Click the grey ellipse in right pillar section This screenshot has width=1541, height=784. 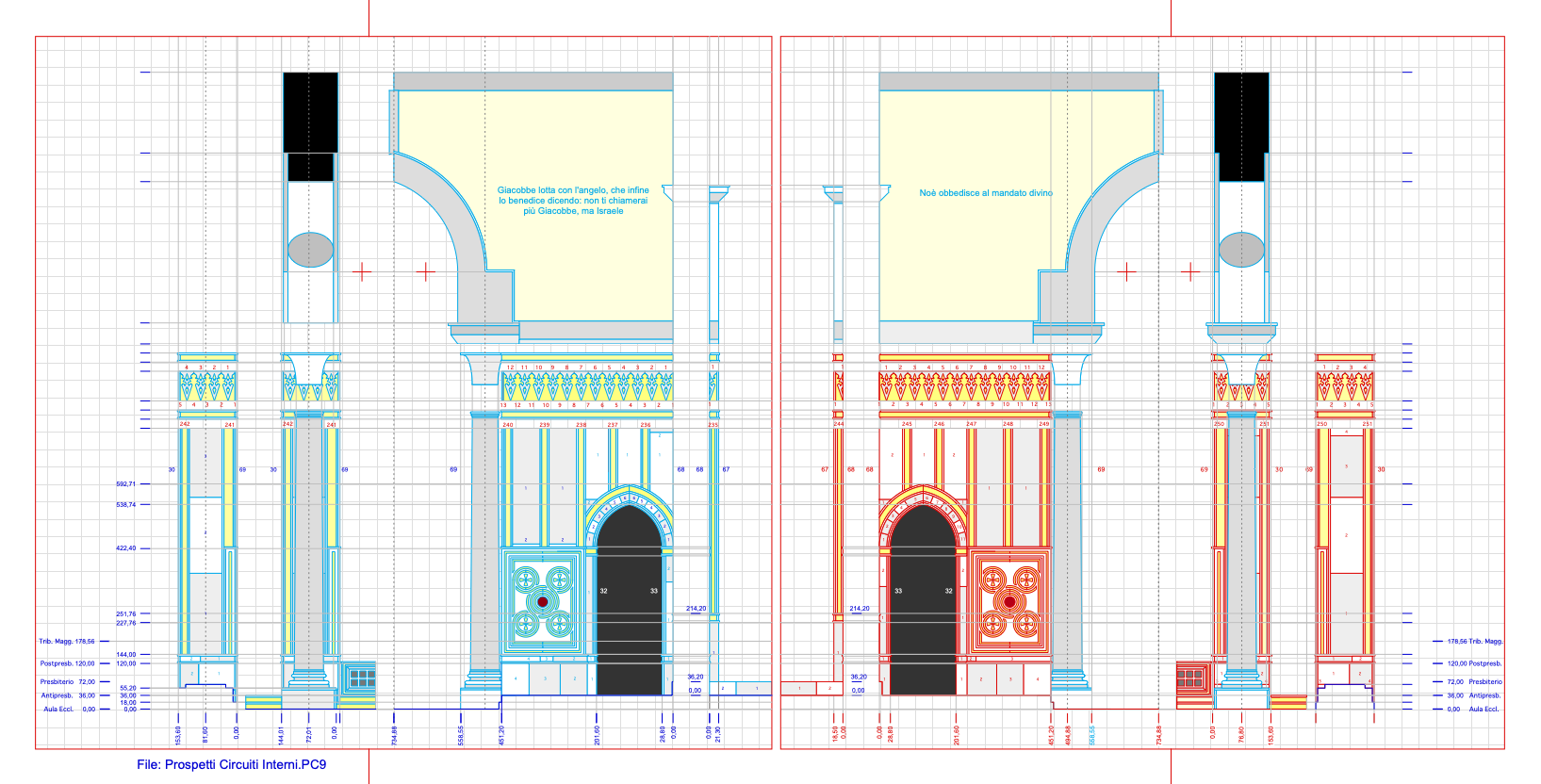1241,251
